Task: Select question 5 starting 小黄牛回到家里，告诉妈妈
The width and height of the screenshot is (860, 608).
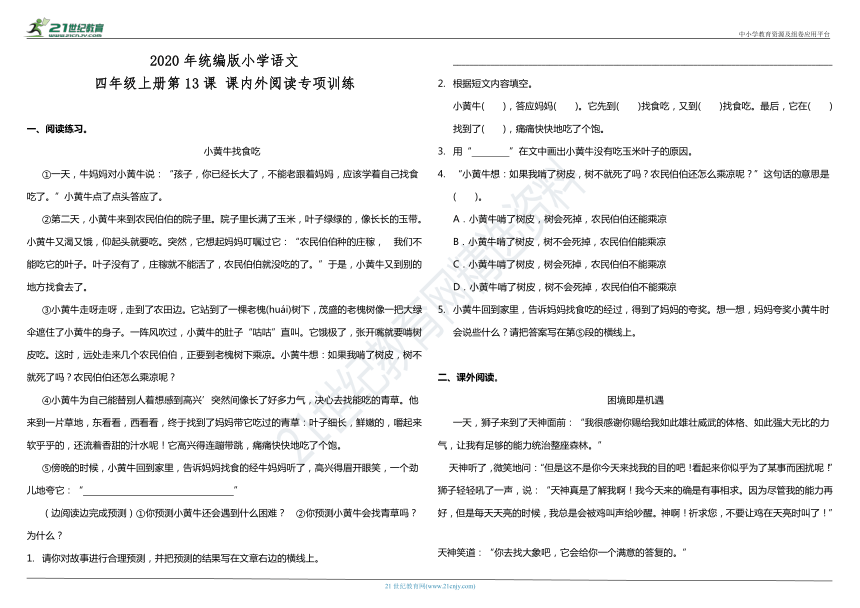Action: (633, 321)
